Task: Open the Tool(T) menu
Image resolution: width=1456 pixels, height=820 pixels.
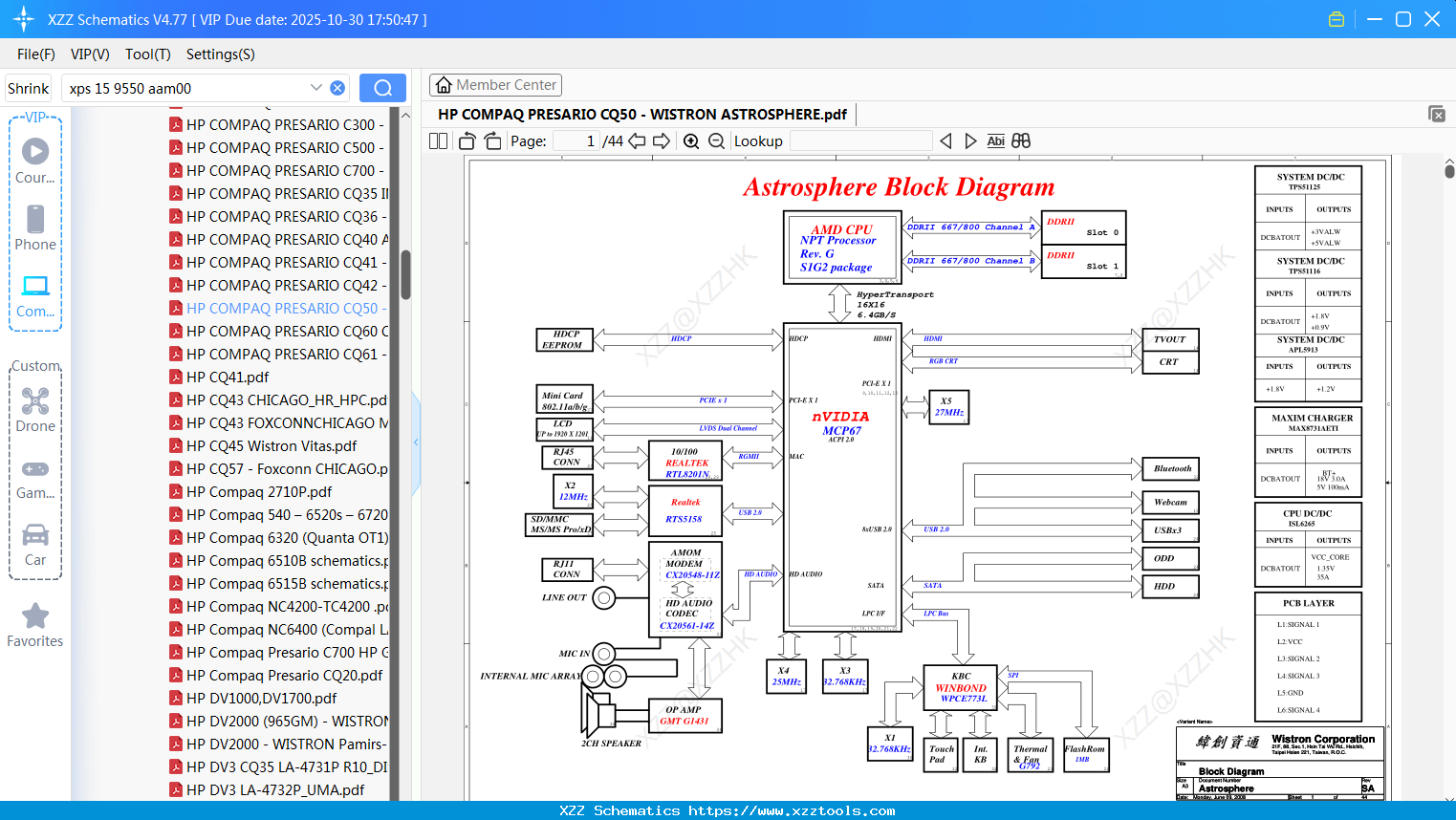Action: [x=148, y=54]
